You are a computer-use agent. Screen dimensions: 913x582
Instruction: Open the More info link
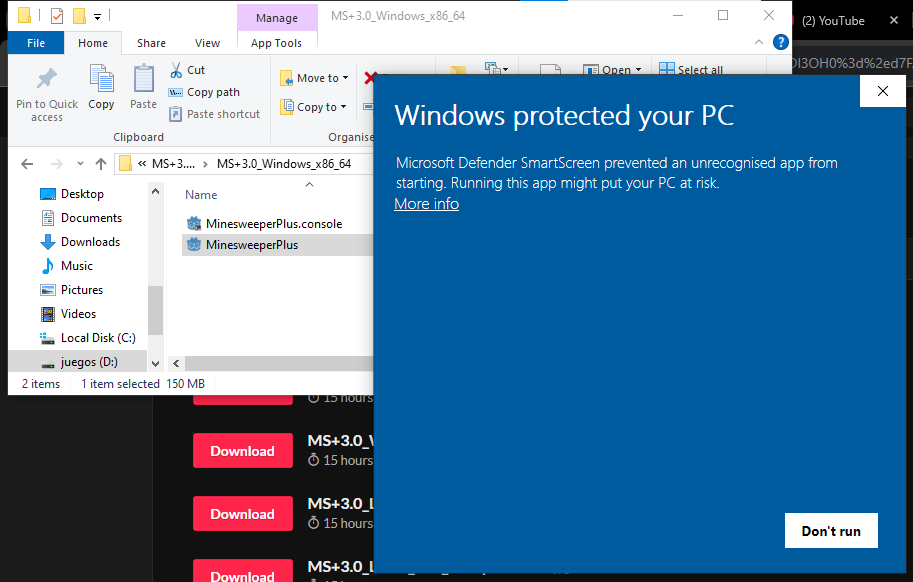(426, 204)
